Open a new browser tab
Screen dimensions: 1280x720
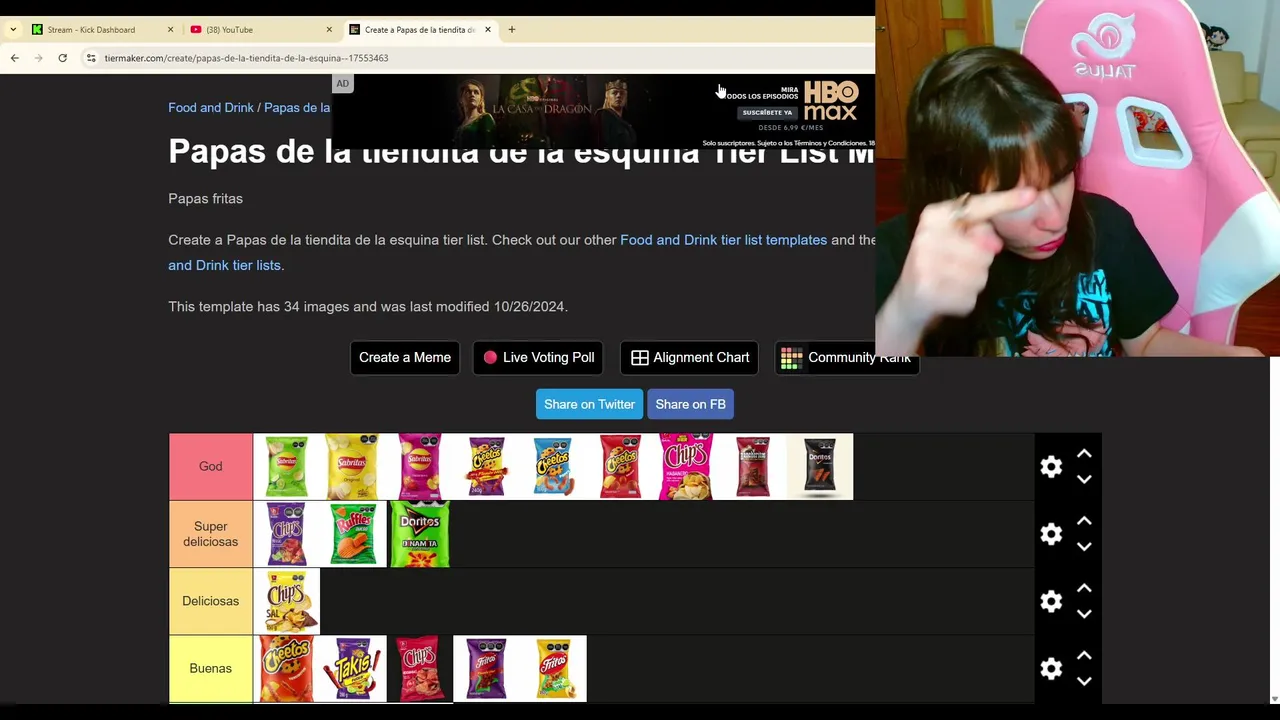[512, 30]
